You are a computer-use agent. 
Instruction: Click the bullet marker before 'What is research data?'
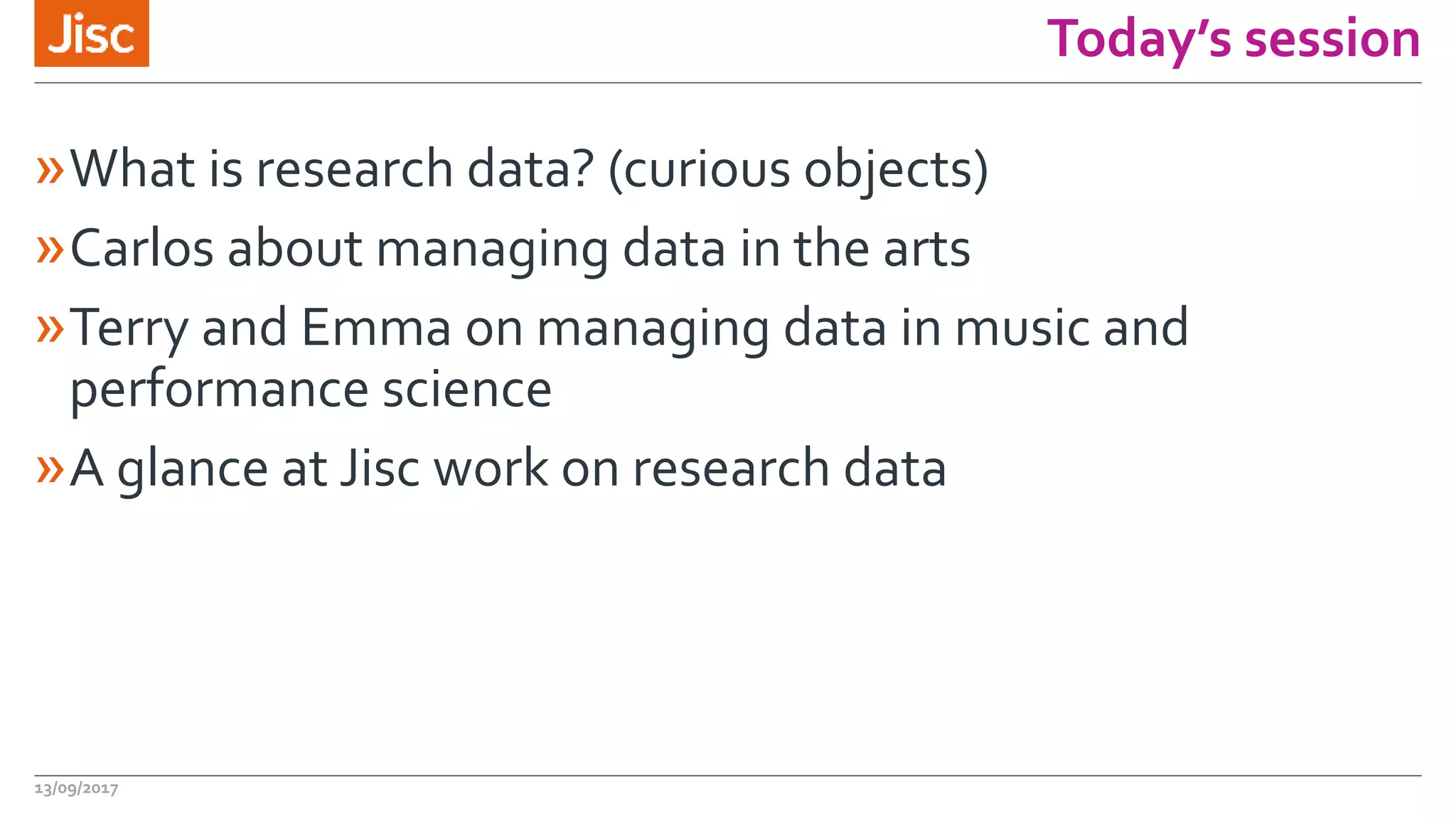tap(50, 170)
